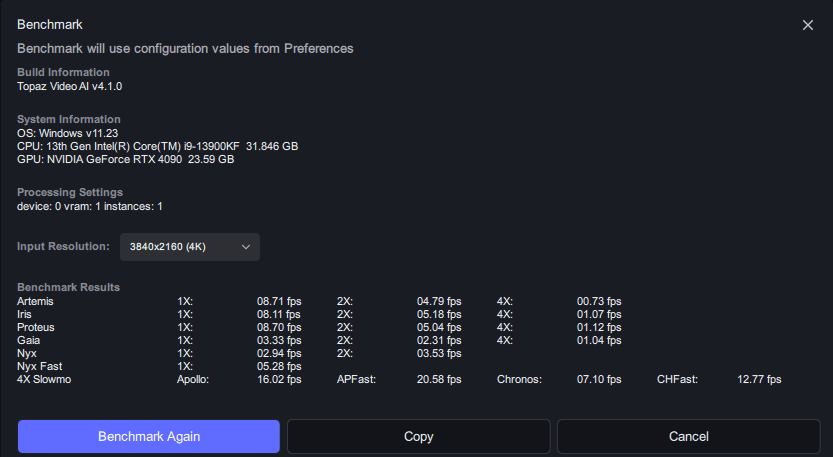Select the Proteus 1X result 08.70 fps
833x457 pixels.
coord(279,327)
